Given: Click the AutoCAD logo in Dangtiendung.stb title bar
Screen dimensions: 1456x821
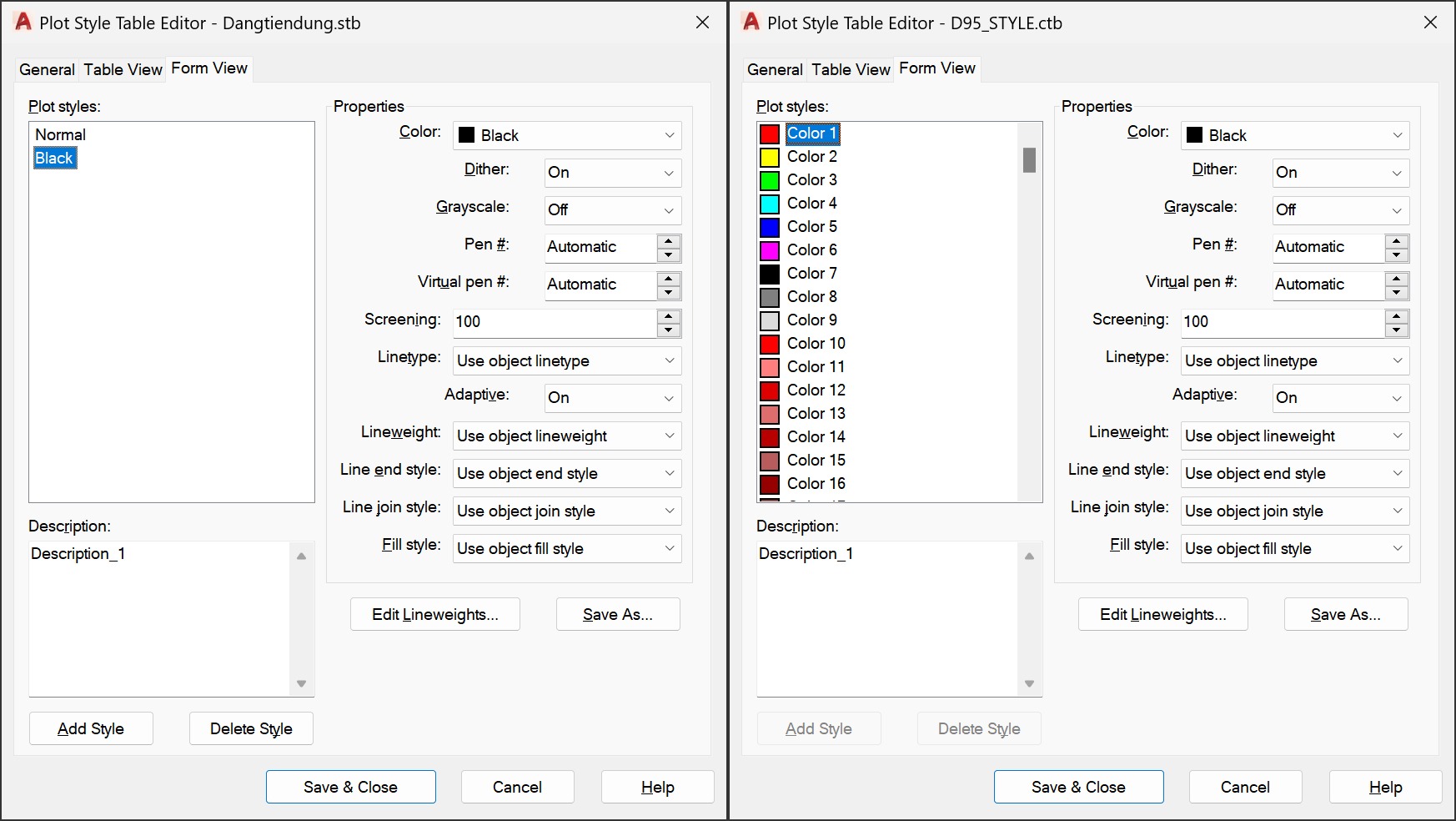Looking at the screenshot, I should 23,23.
